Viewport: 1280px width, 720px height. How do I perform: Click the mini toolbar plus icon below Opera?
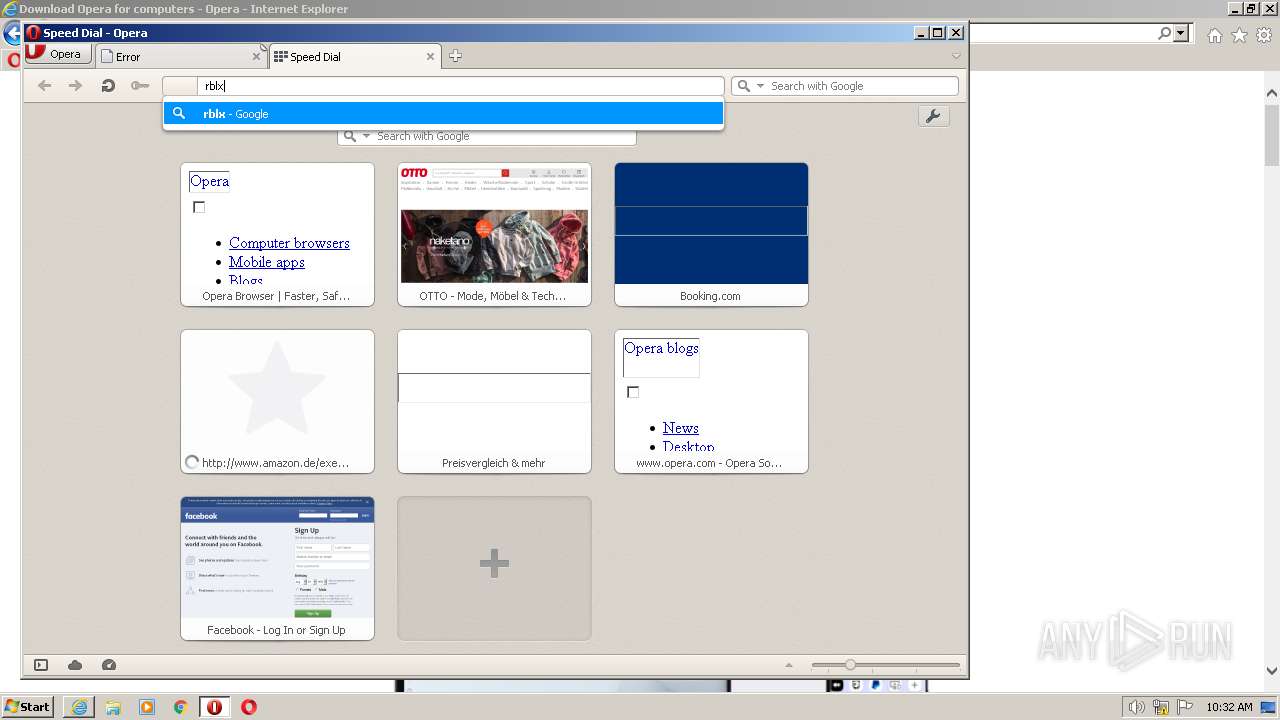pyautogui.click(x=914, y=685)
